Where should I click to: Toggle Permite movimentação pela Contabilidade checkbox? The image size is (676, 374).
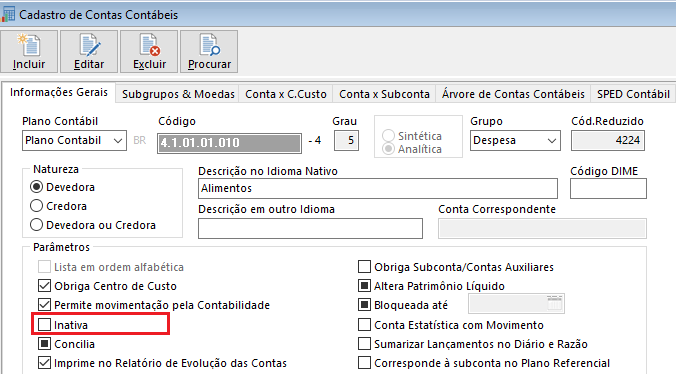44,305
